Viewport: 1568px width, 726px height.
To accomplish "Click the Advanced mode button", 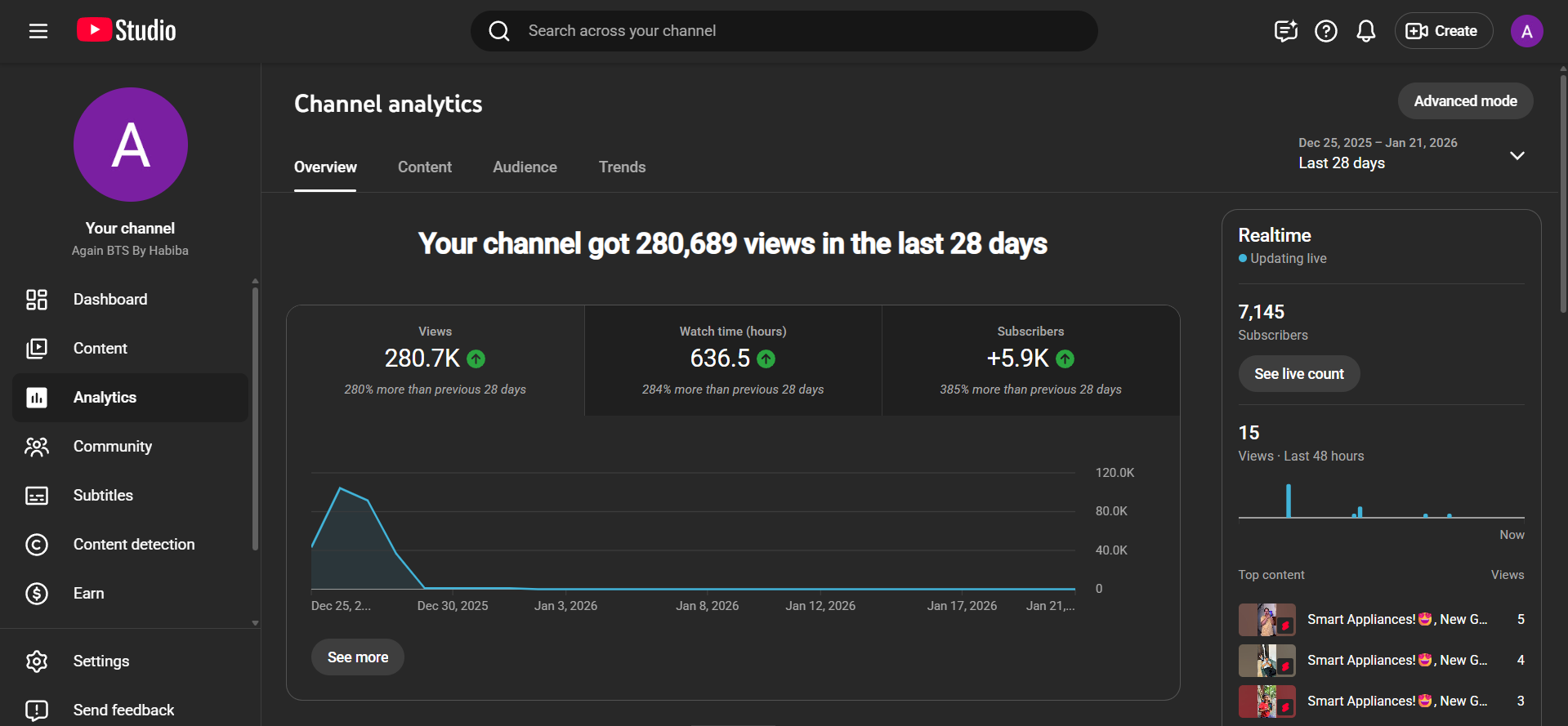I will (x=1465, y=101).
